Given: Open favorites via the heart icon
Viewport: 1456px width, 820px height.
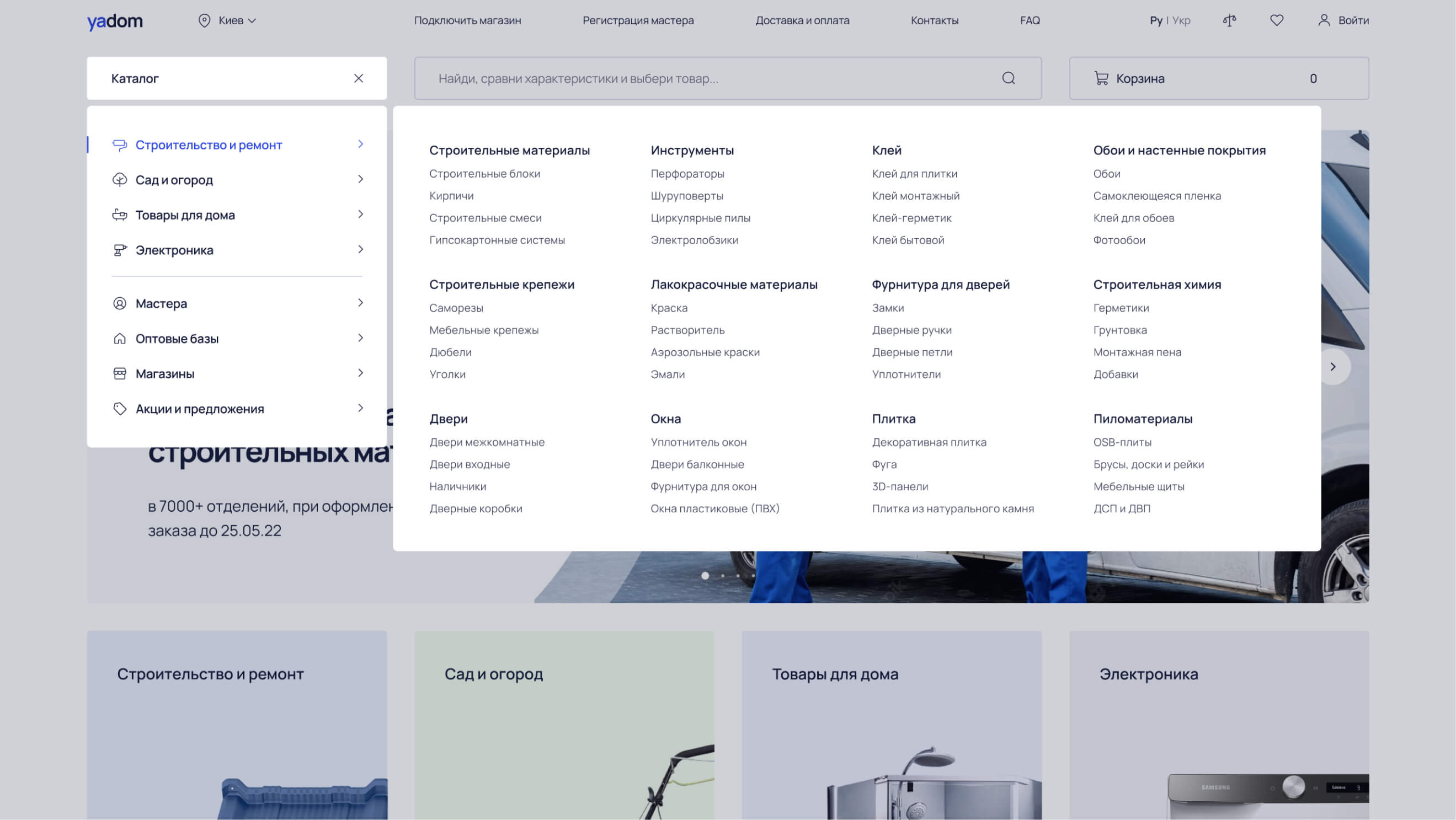Looking at the screenshot, I should click(1276, 20).
